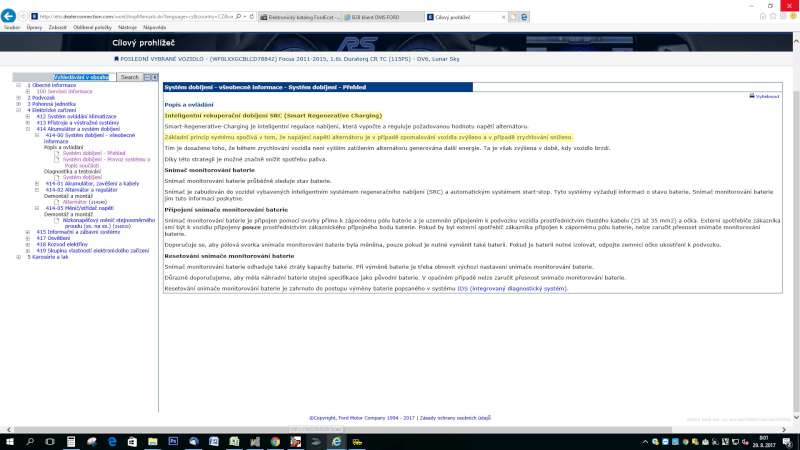Open taskbar search magnifier icon
Screen dimensions: 800x450
tap(28, 440)
